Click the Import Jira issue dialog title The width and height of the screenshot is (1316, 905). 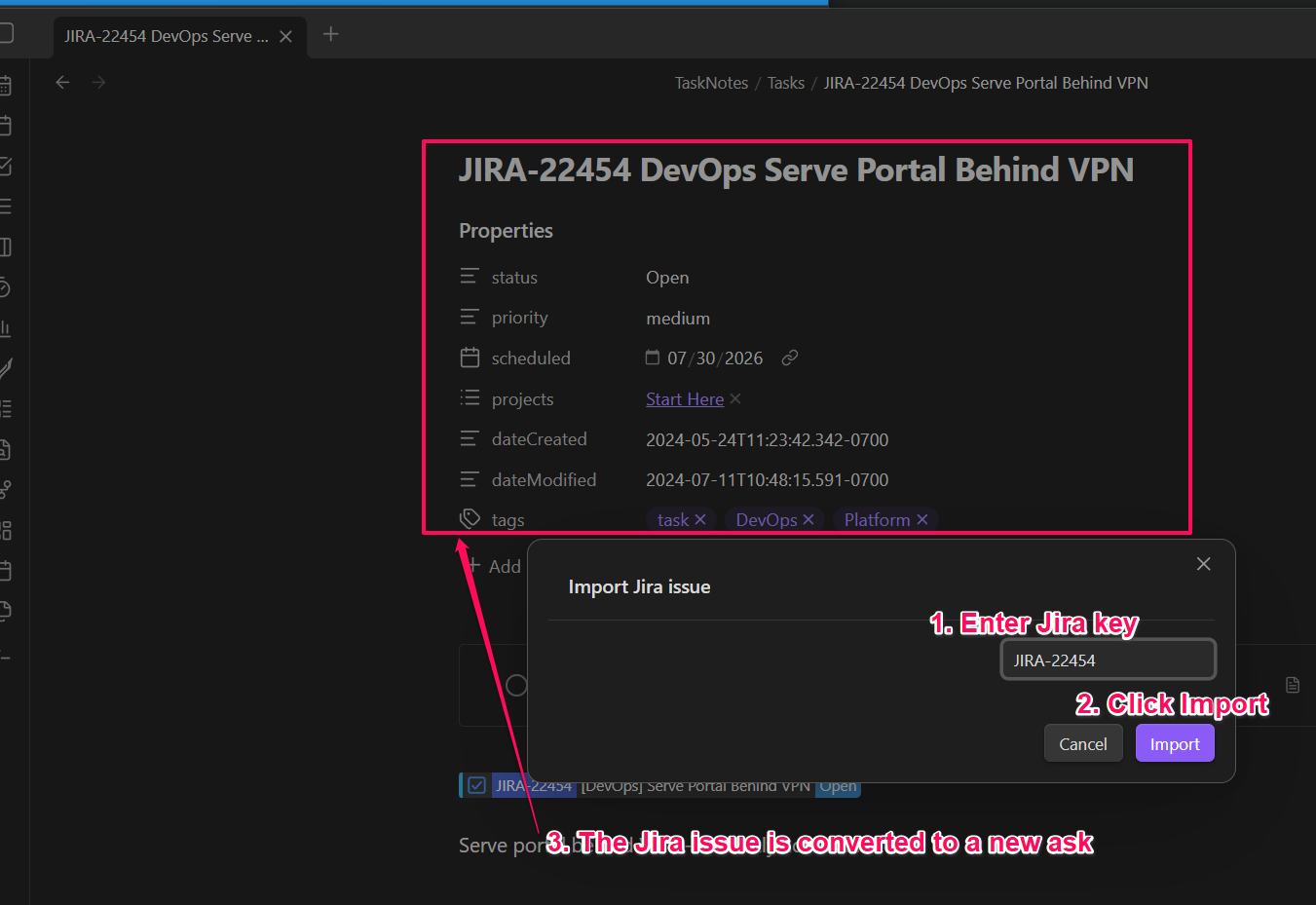pyautogui.click(x=639, y=586)
